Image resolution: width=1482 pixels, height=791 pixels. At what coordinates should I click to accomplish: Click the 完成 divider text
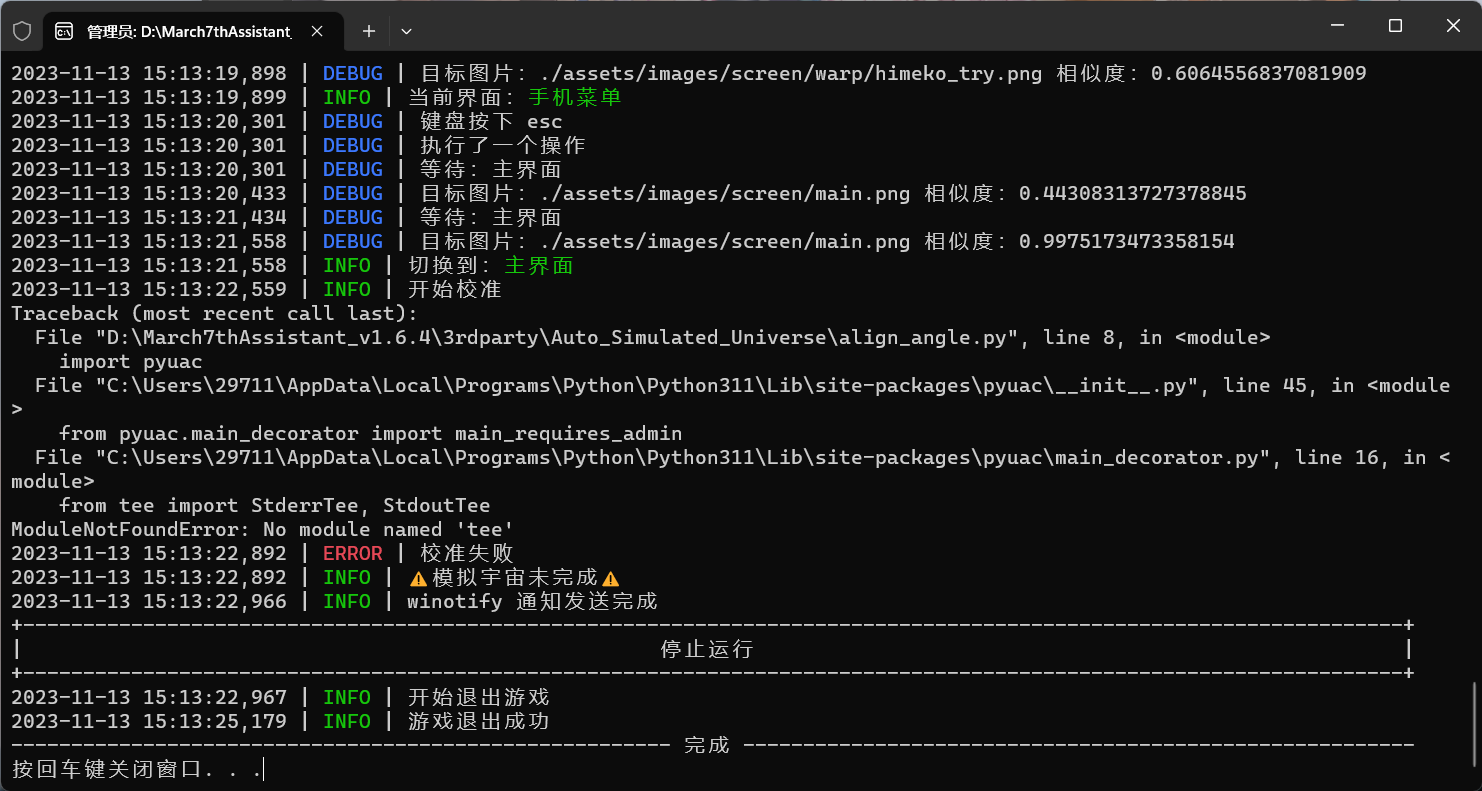(706, 744)
